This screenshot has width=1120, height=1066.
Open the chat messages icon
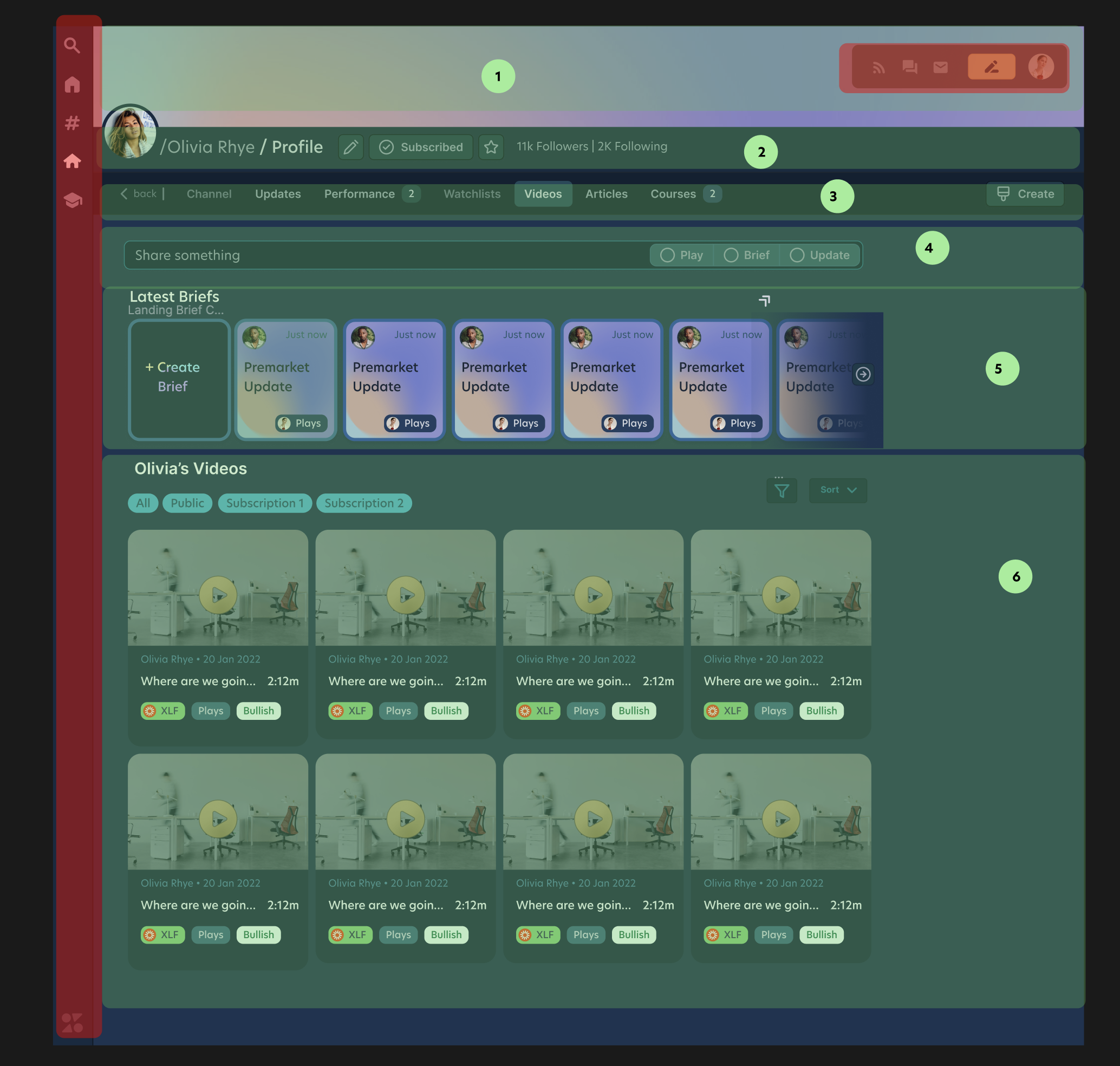tap(910, 67)
